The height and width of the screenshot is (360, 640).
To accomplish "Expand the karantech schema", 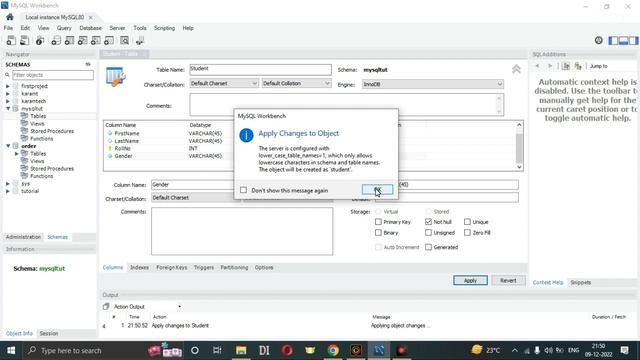I will (x=8, y=101).
